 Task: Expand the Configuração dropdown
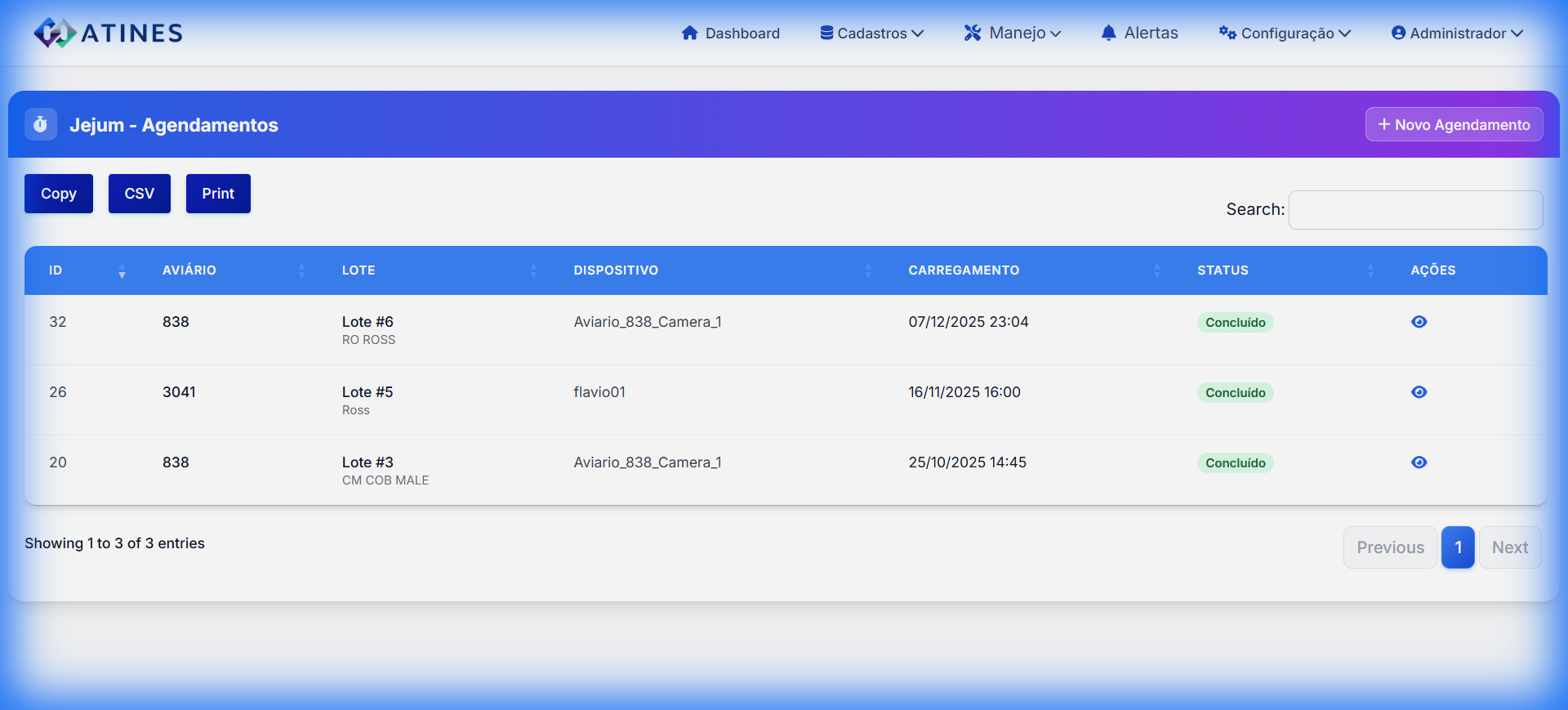[x=1285, y=33]
